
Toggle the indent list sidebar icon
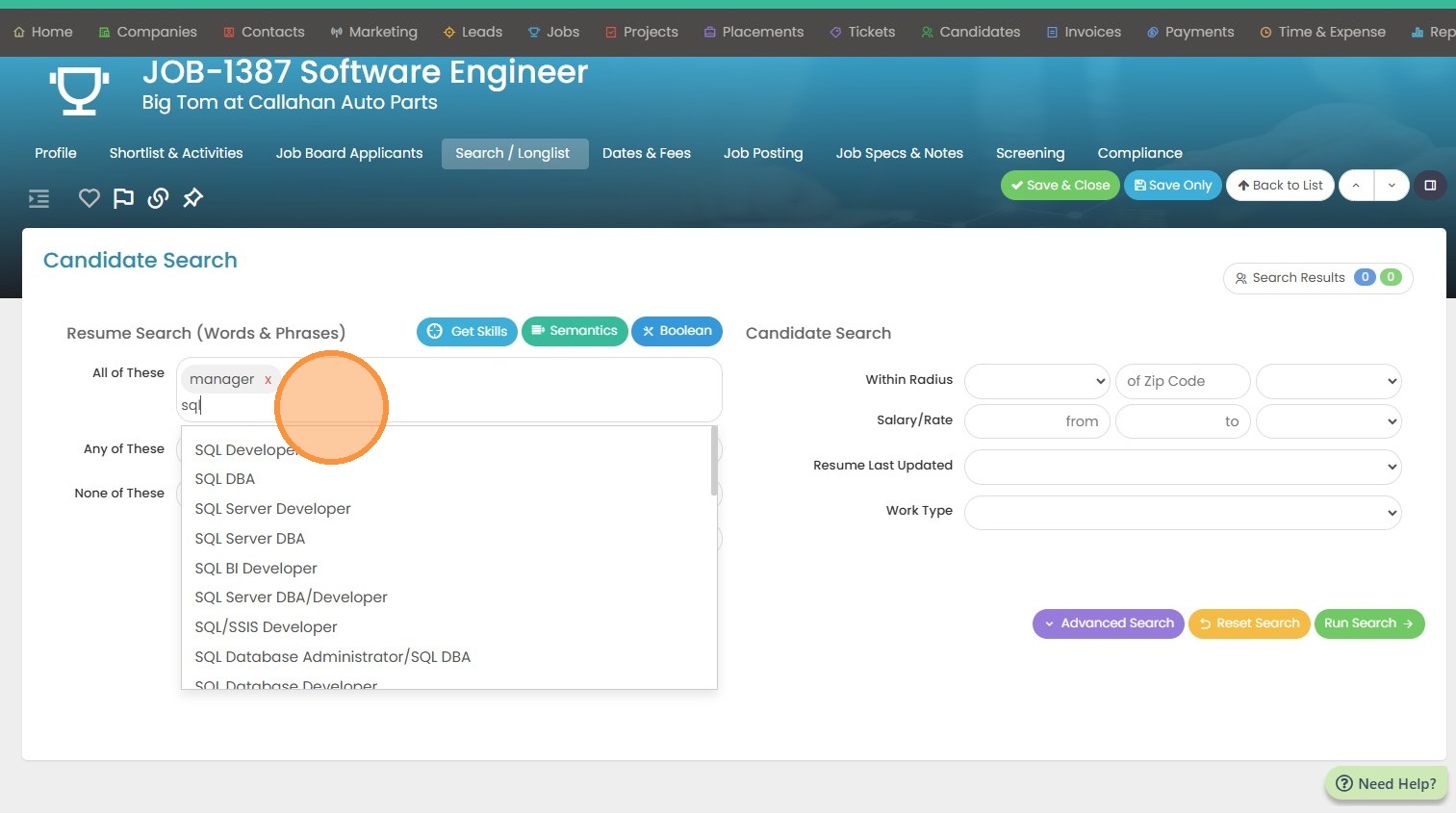pos(38,198)
